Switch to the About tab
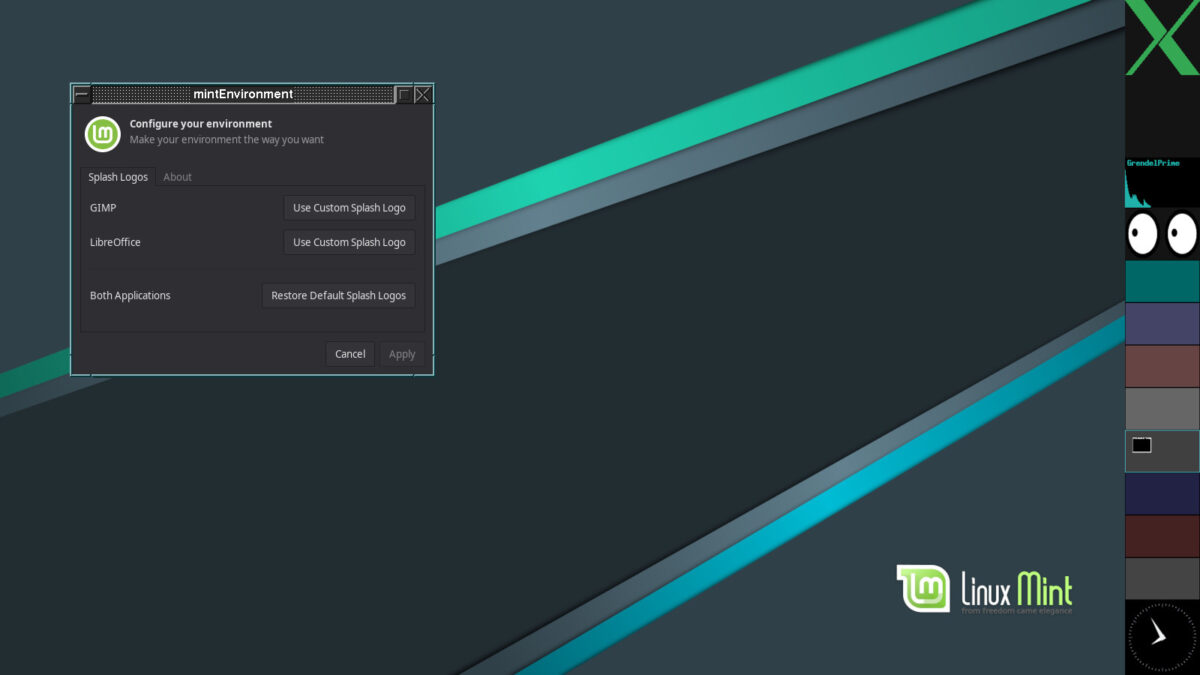The height and width of the screenshot is (675, 1200). 177,176
